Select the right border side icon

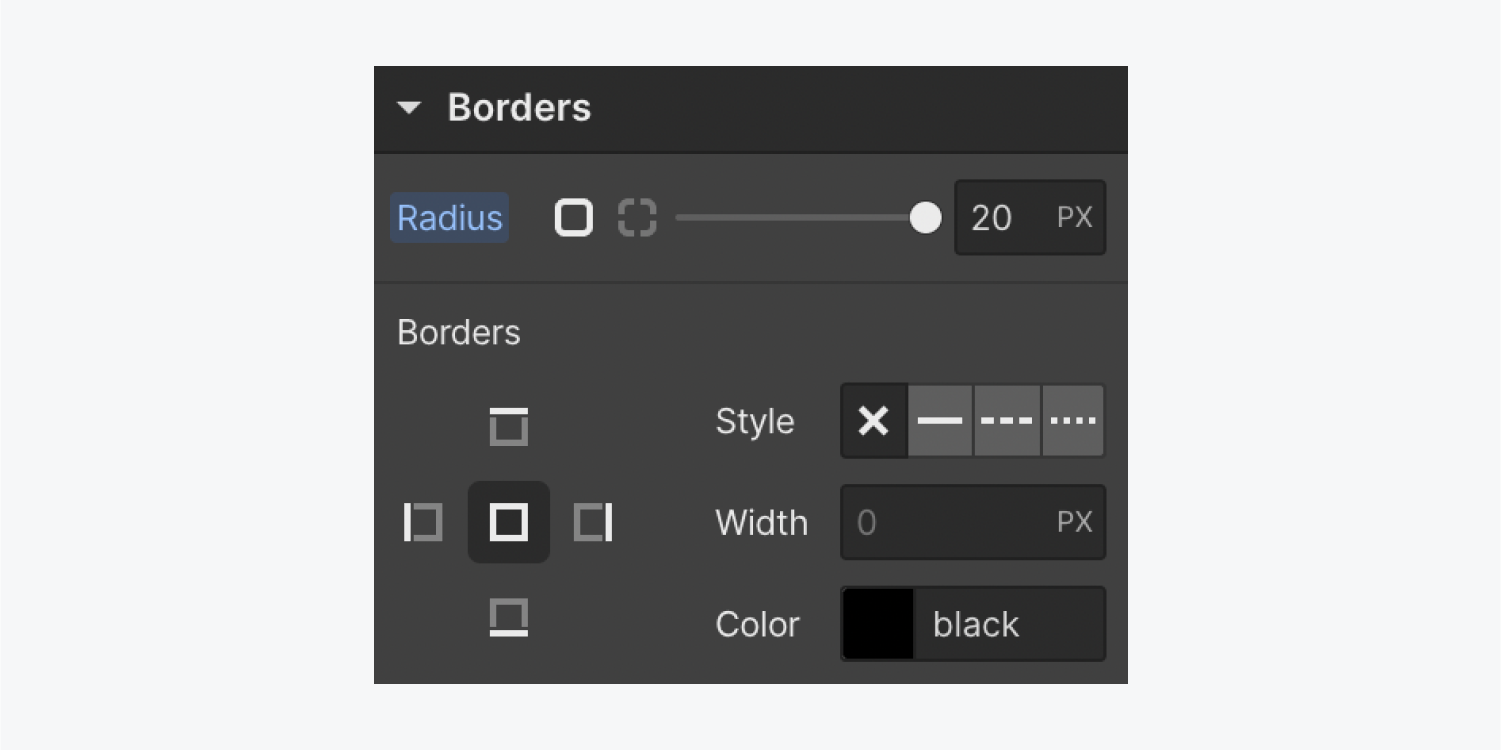coord(593,522)
